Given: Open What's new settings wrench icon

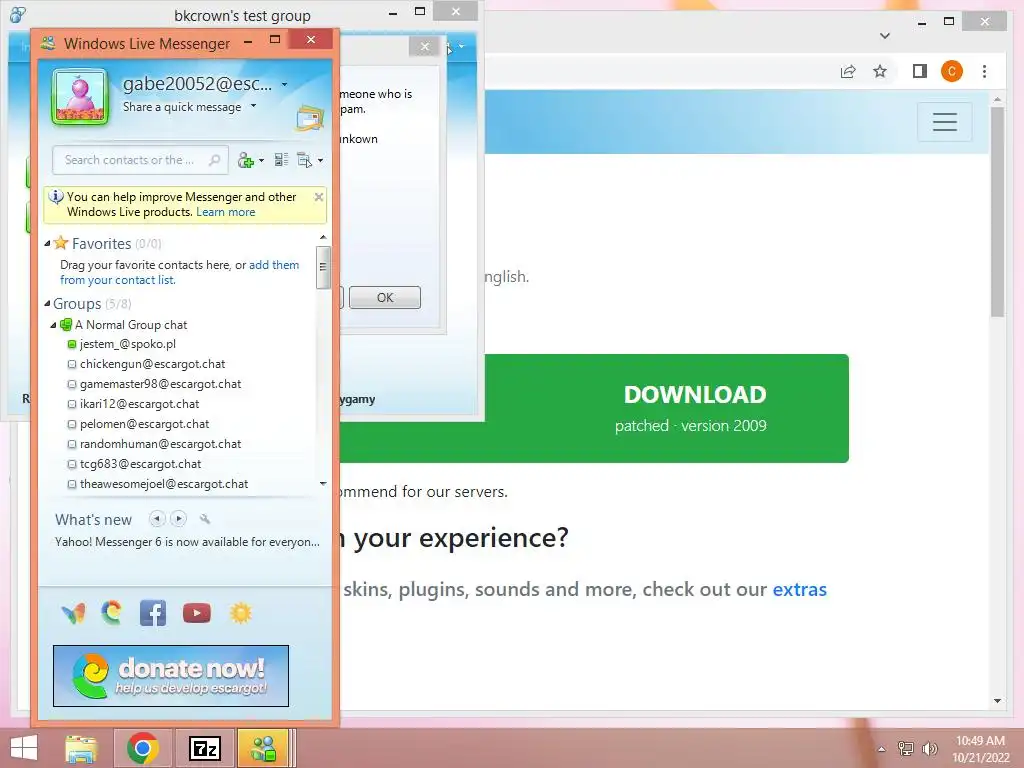Looking at the screenshot, I should pos(204,519).
